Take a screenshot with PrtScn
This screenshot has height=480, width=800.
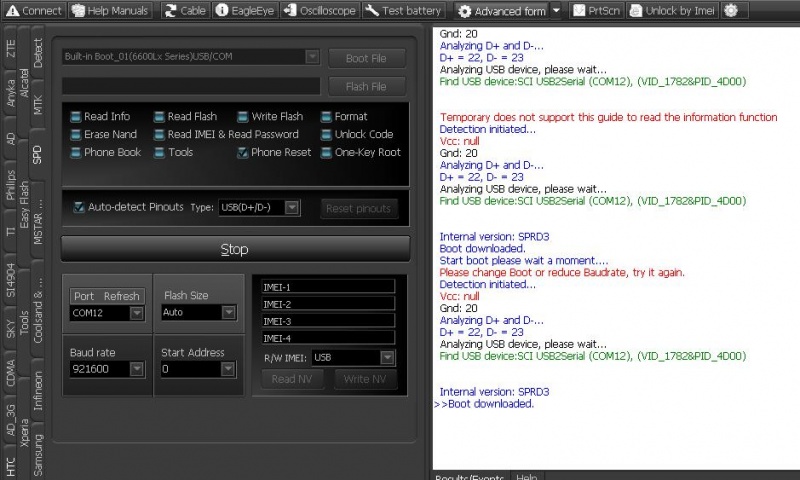click(x=580, y=11)
